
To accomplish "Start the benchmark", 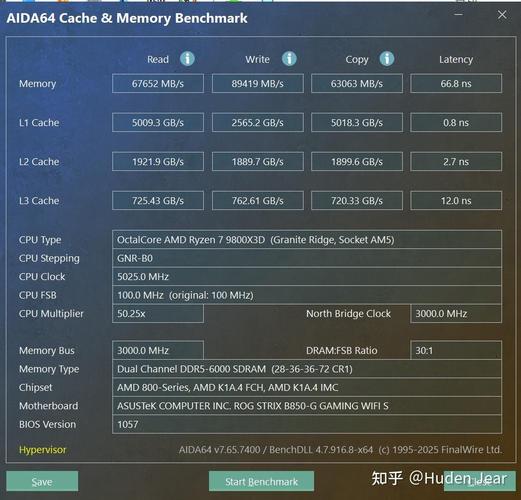I will pyautogui.click(x=261, y=481).
